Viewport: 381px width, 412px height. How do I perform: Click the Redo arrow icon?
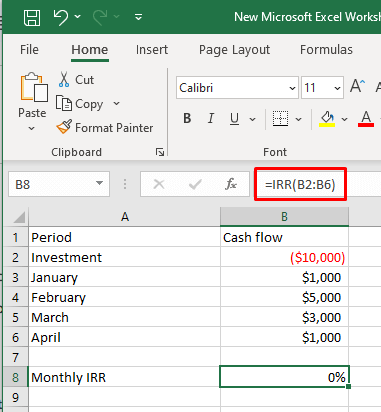(100, 17)
